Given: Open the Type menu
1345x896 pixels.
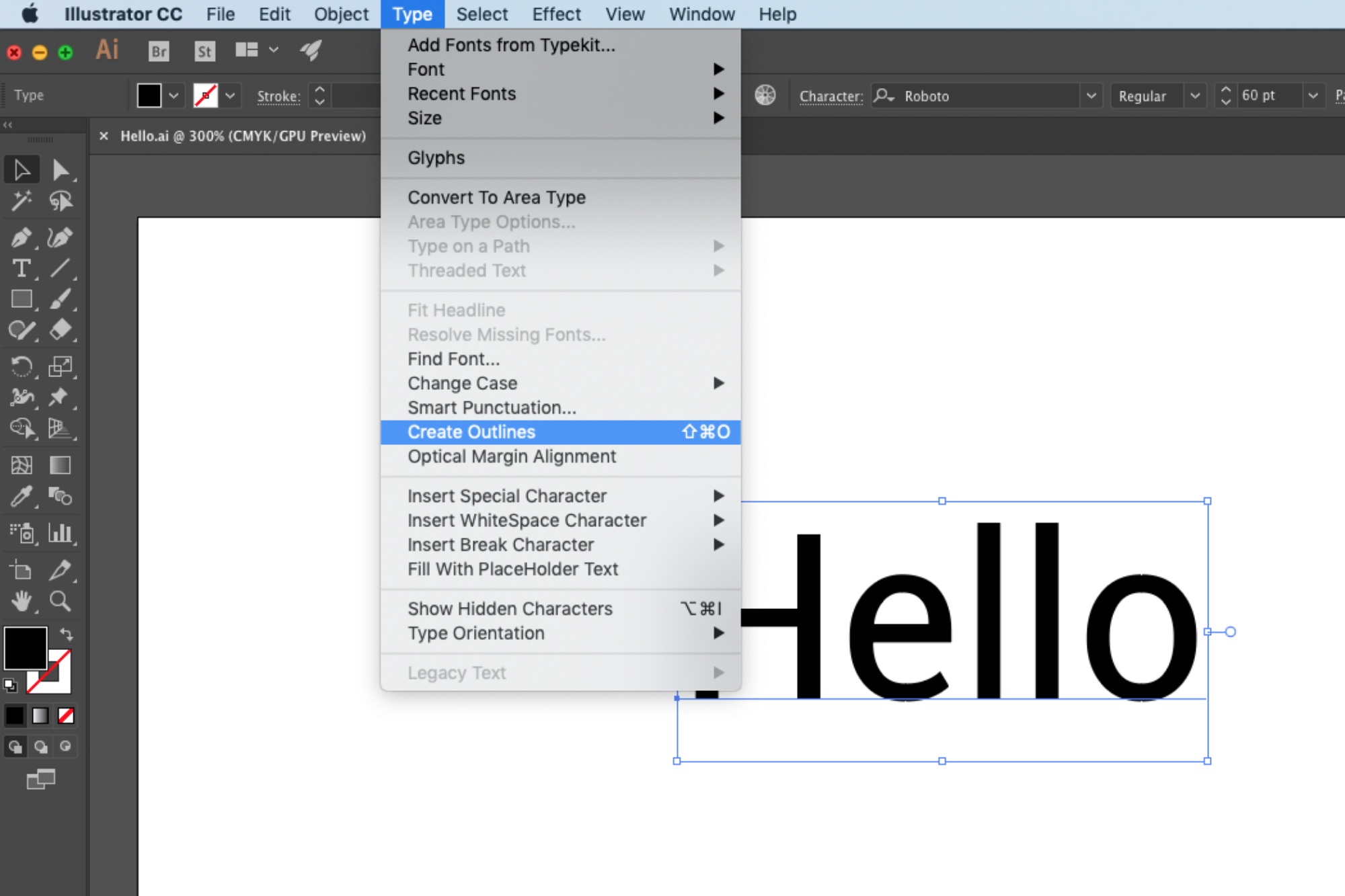Looking at the screenshot, I should point(410,14).
